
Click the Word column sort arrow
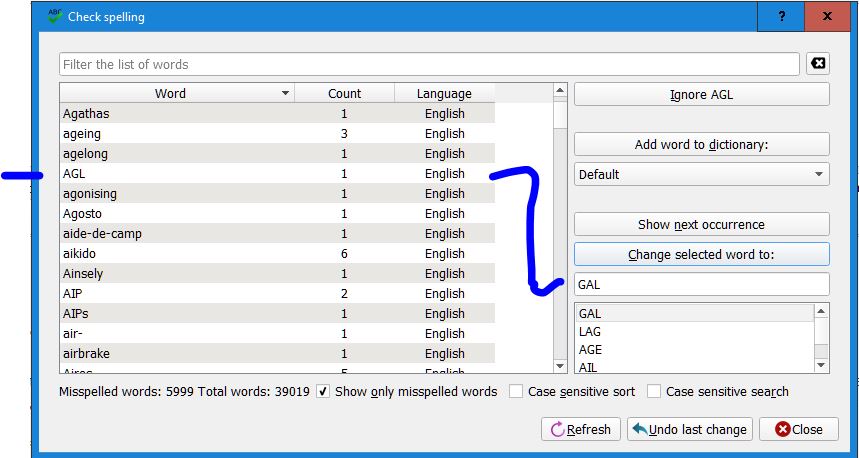tap(285, 94)
